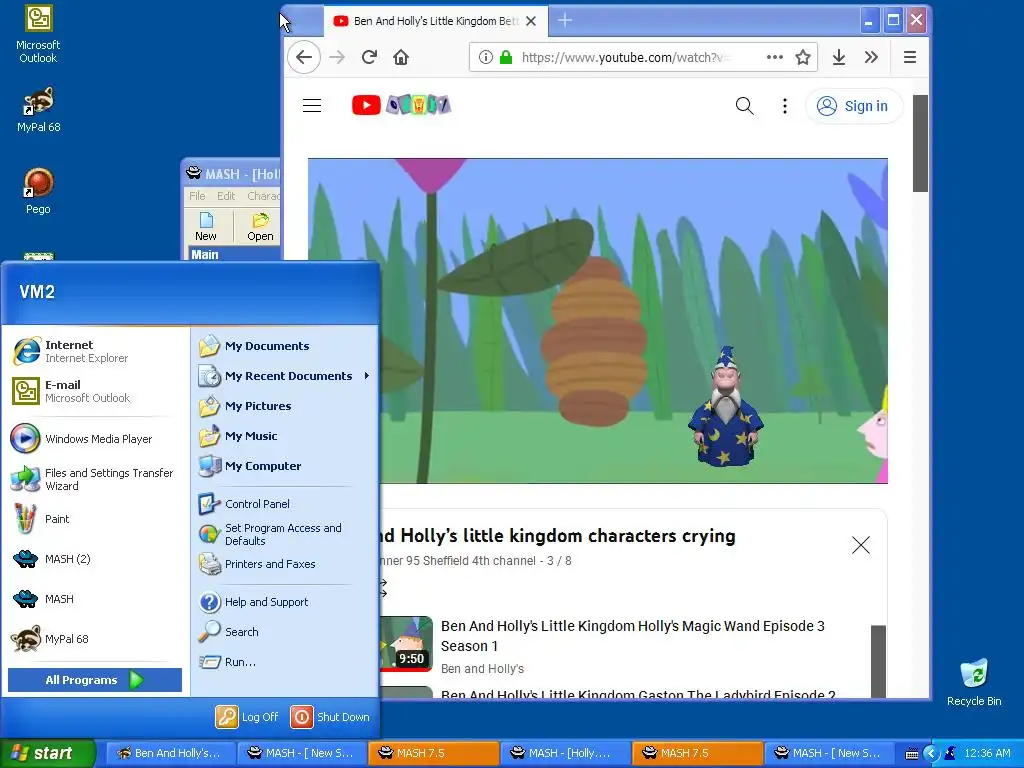Open Microsoft Outlook desktop shortcut
The image size is (1024, 768).
click(x=38, y=34)
